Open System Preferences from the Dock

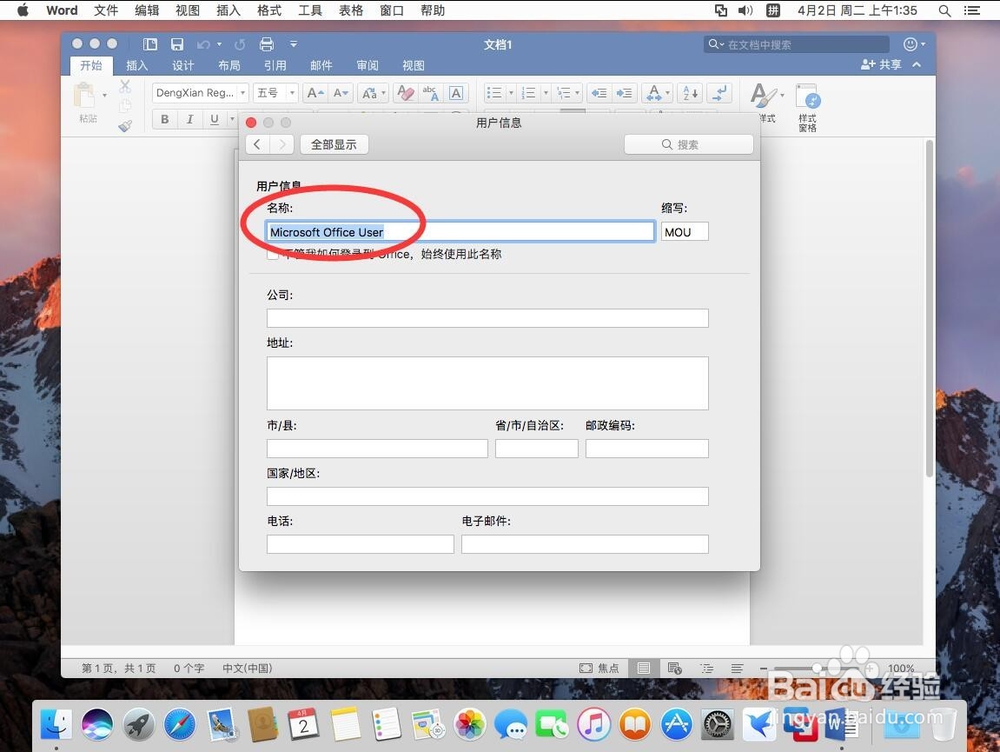pos(717,724)
